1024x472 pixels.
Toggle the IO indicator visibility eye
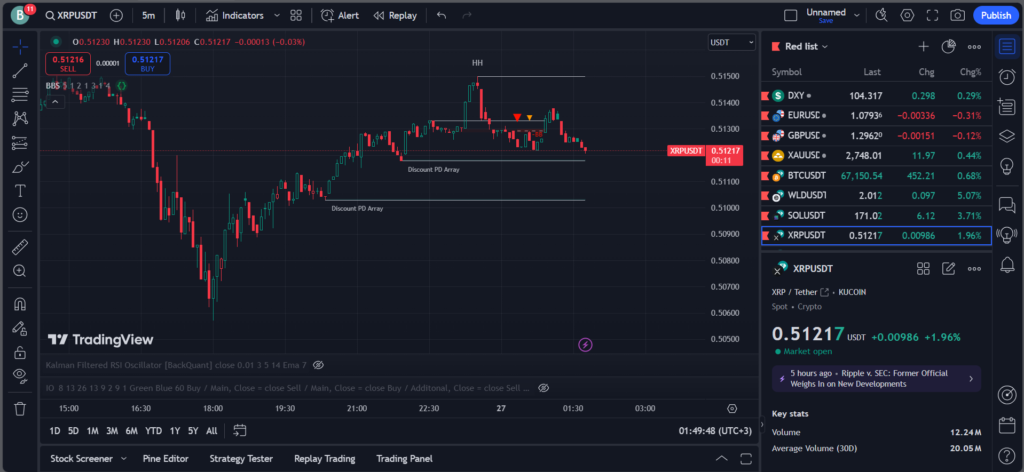tap(543, 388)
